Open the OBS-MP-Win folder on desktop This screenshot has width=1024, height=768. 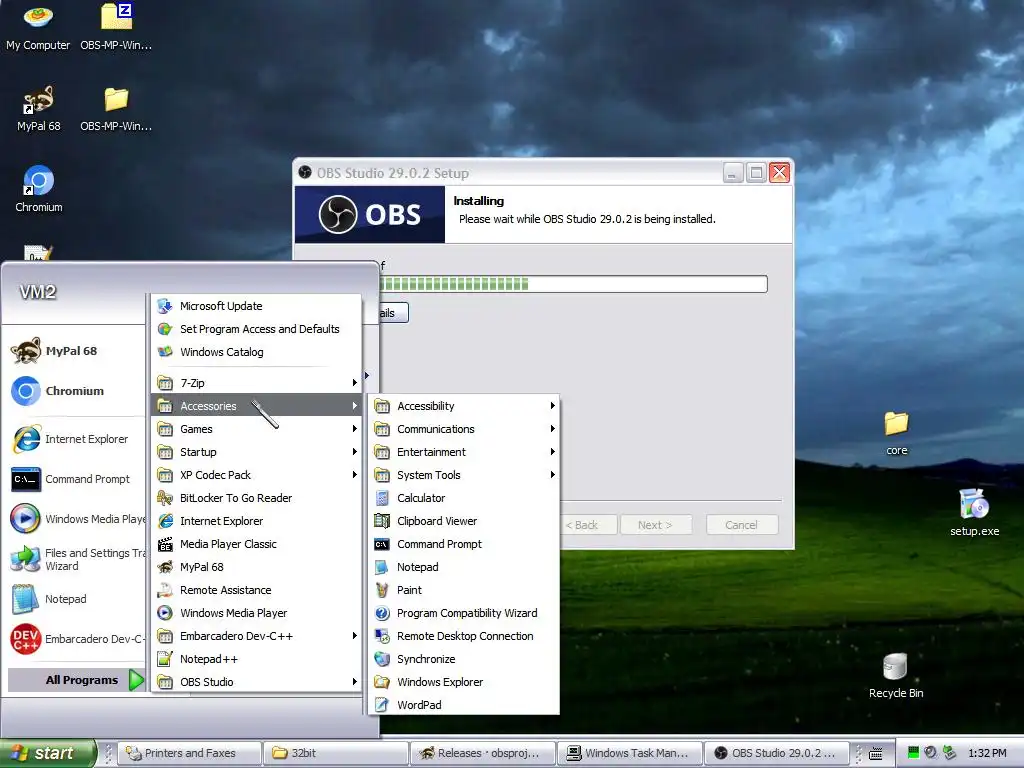coord(116,108)
